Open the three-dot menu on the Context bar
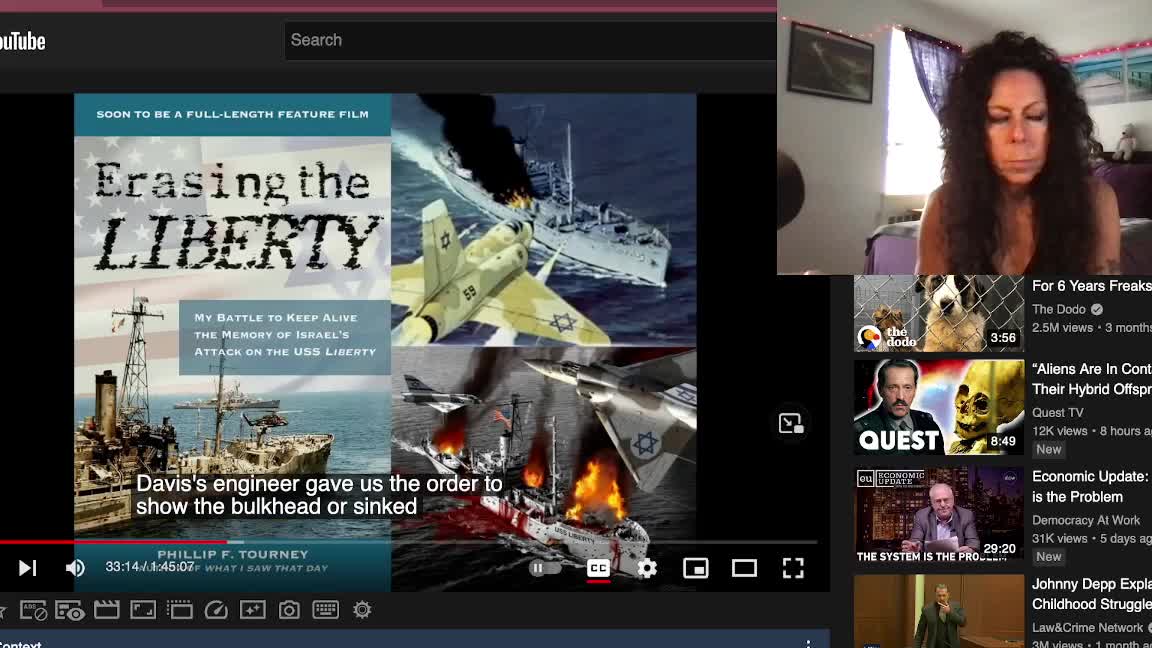Image resolution: width=1152 pixels, height=648 pixels. 807,644
